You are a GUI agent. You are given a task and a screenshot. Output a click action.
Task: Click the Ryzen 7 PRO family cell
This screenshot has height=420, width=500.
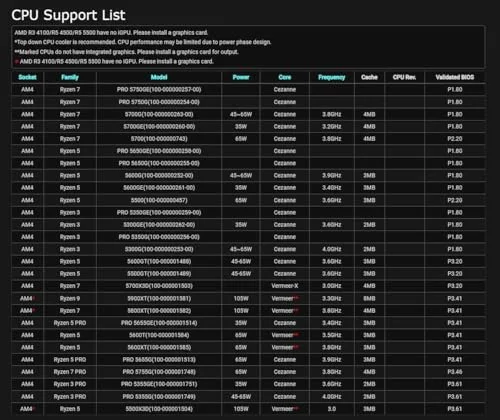(70, 372)
